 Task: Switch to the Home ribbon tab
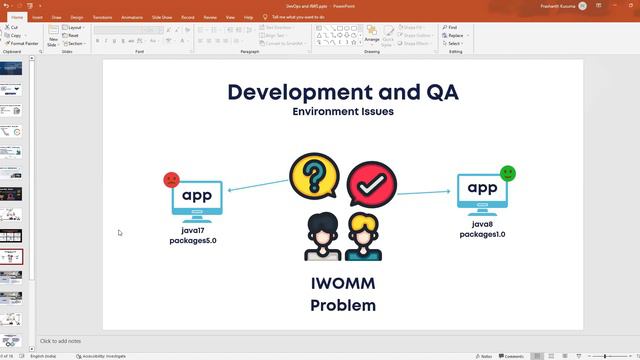[17, 17]
